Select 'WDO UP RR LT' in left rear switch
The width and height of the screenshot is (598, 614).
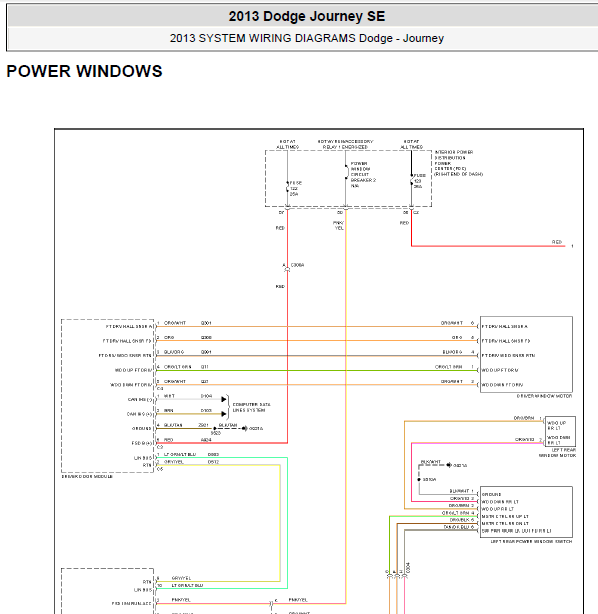point(497,509)
